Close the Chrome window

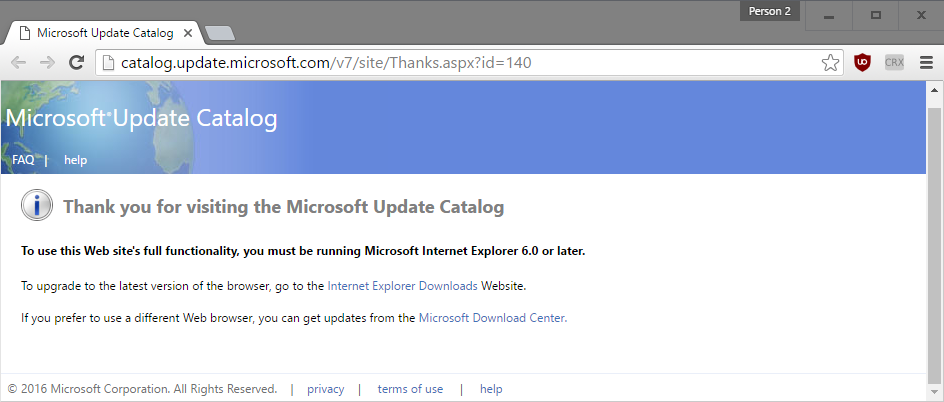pyautogui.click(x=921, y=16)
